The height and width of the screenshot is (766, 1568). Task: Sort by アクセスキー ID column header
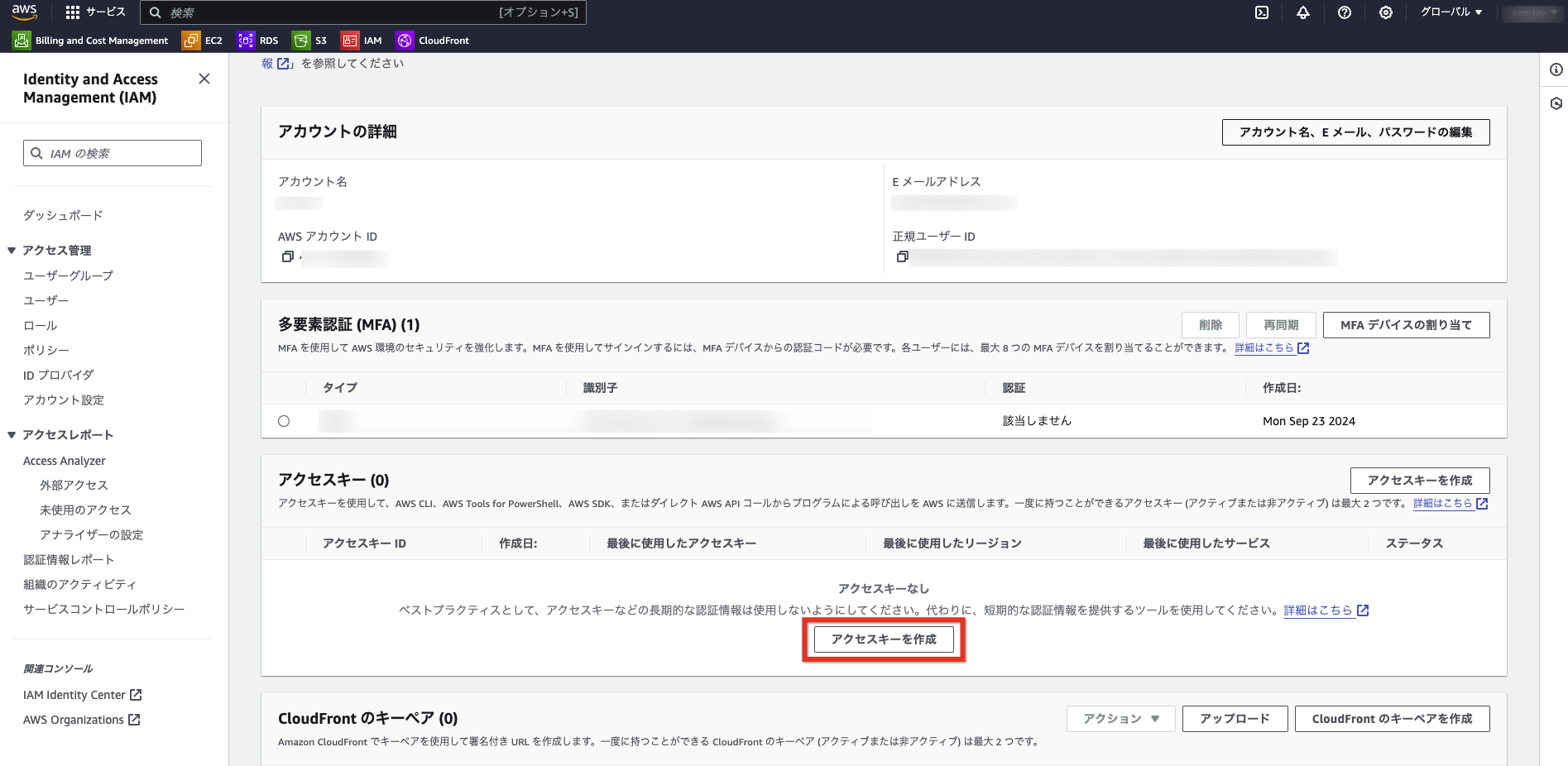tap(364, 543)
